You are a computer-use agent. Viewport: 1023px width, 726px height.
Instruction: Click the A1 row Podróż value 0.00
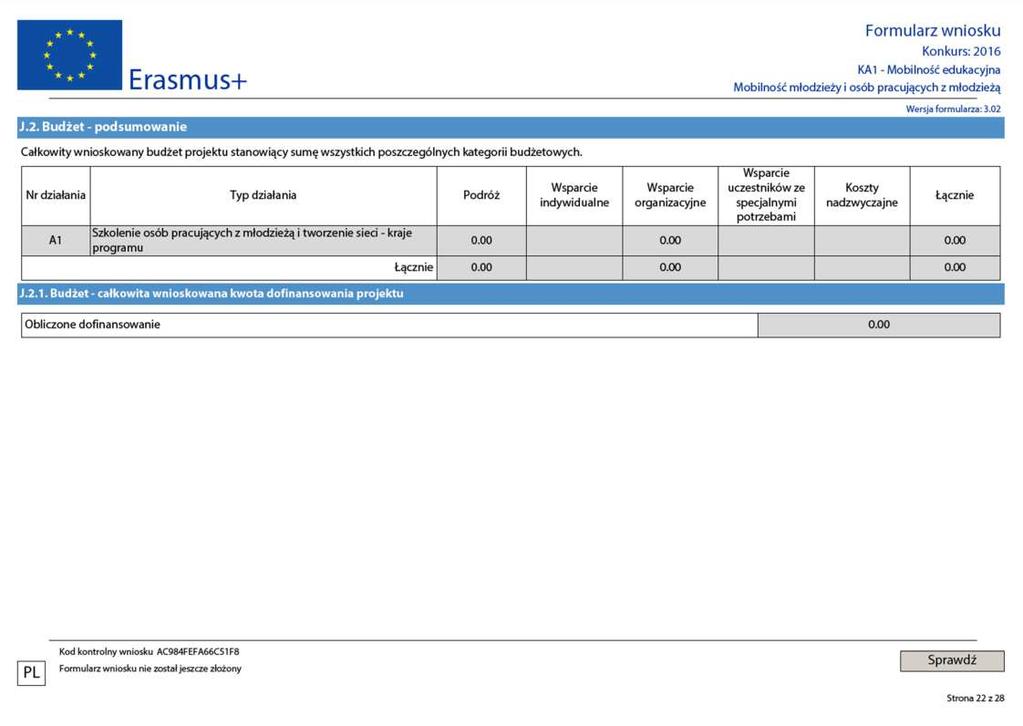click(x=481, y=240)
